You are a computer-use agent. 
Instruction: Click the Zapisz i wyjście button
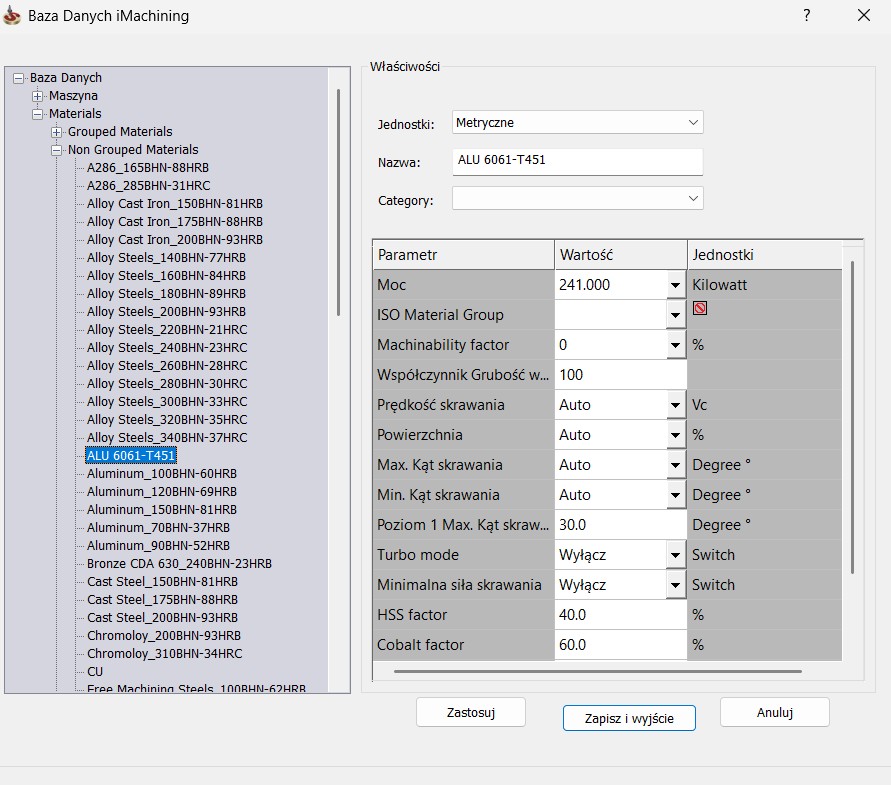pos(628,718)
